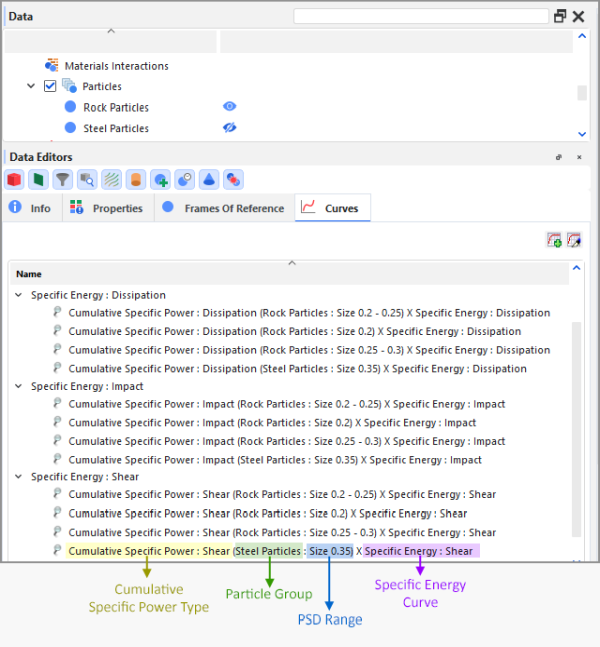
Task: Click the Name column header
Action: 30,274
